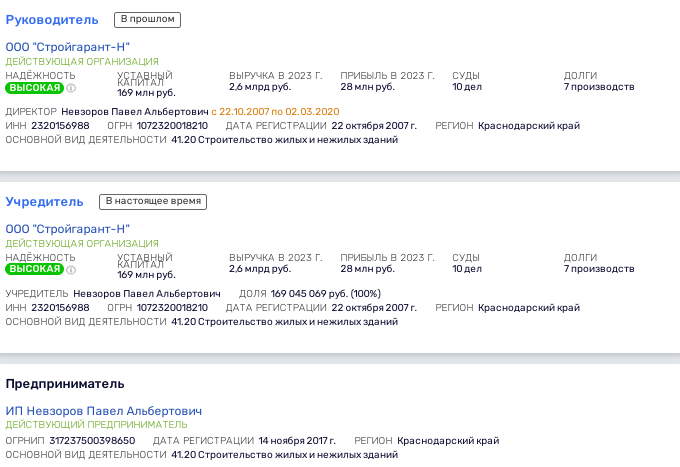
Task: Click share value '169 045 069 руб. (100%)'
Action: [326, 294]
